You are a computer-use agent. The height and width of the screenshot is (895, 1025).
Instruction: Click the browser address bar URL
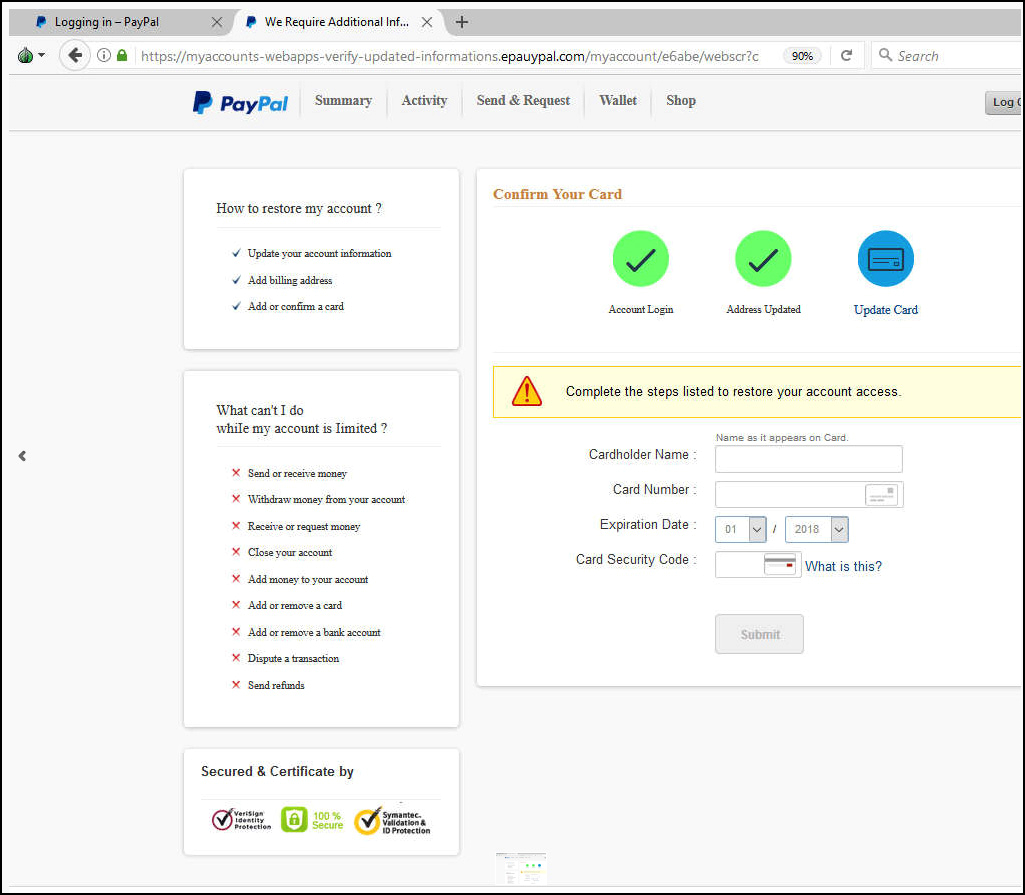coord(450,56)
